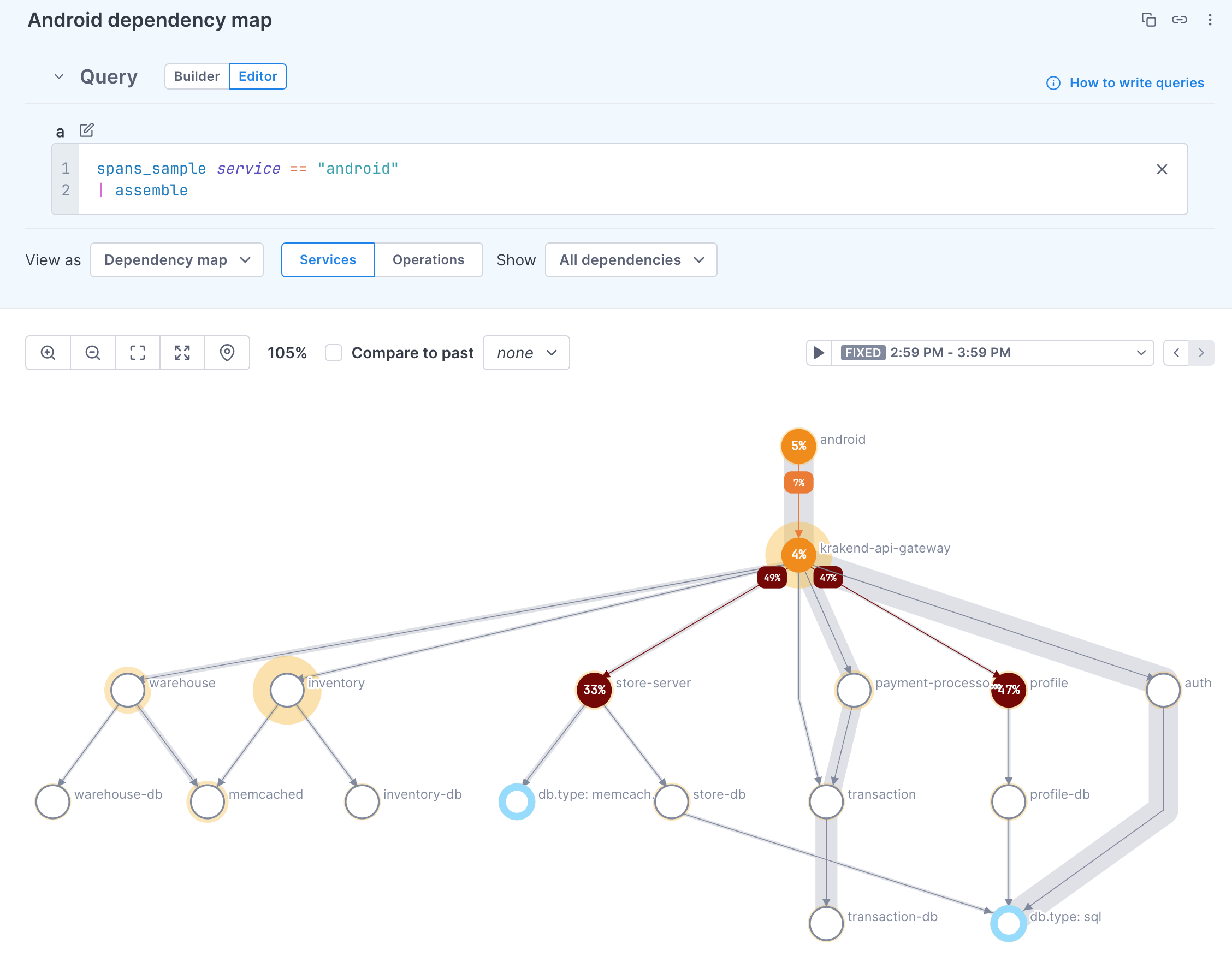Screen dimensions: 1232x962
Task: Click the fit-to-screen frame icon
Action: click(137, 353)
